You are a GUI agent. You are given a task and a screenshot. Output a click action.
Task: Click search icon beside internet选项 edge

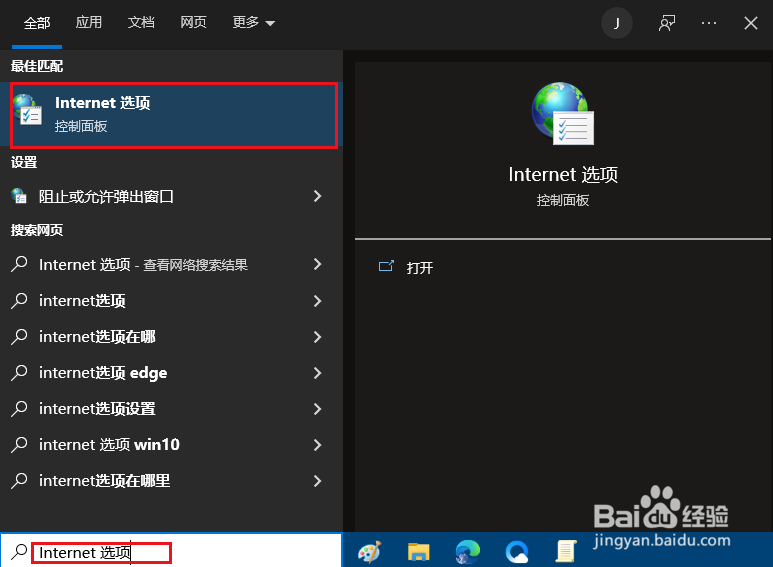click(19, 372)
